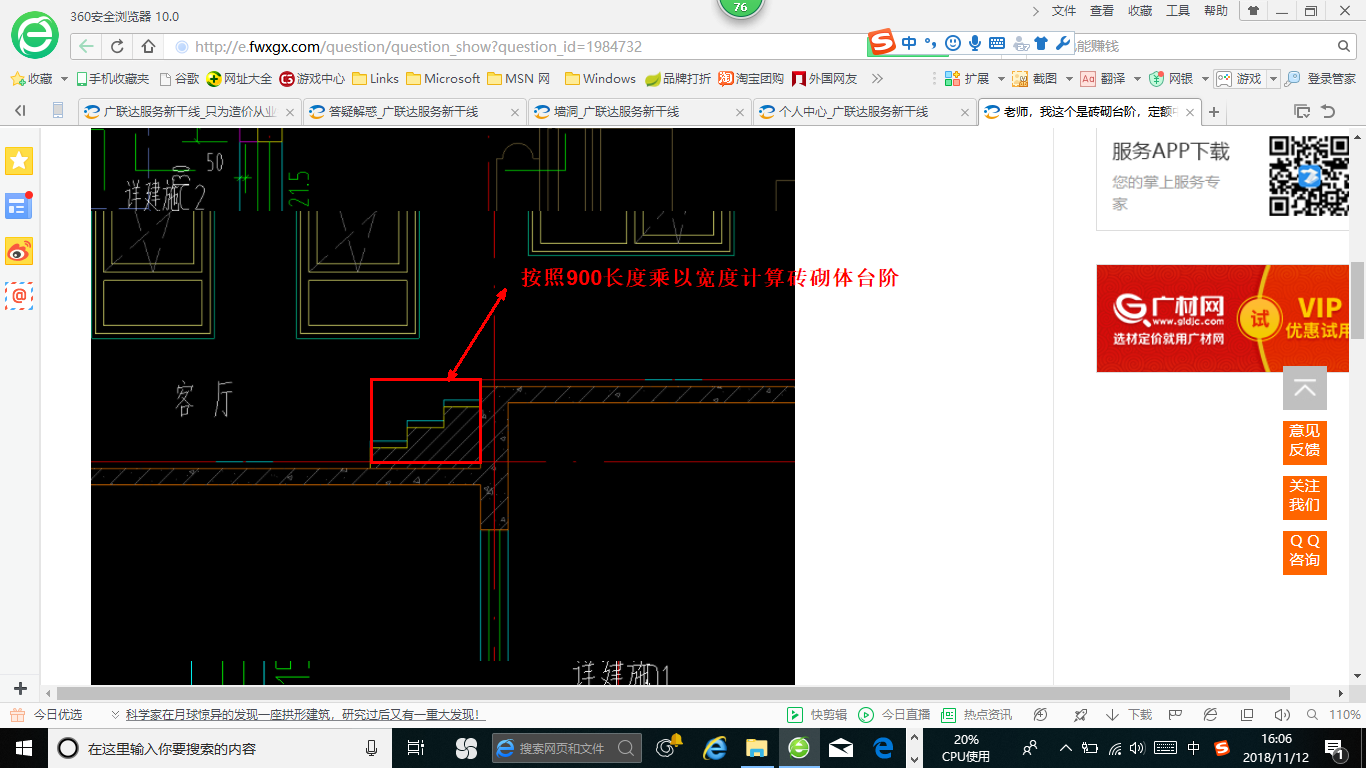Click the URL address bar
The height and width of the screenshot is (768, 1366).
520,46
